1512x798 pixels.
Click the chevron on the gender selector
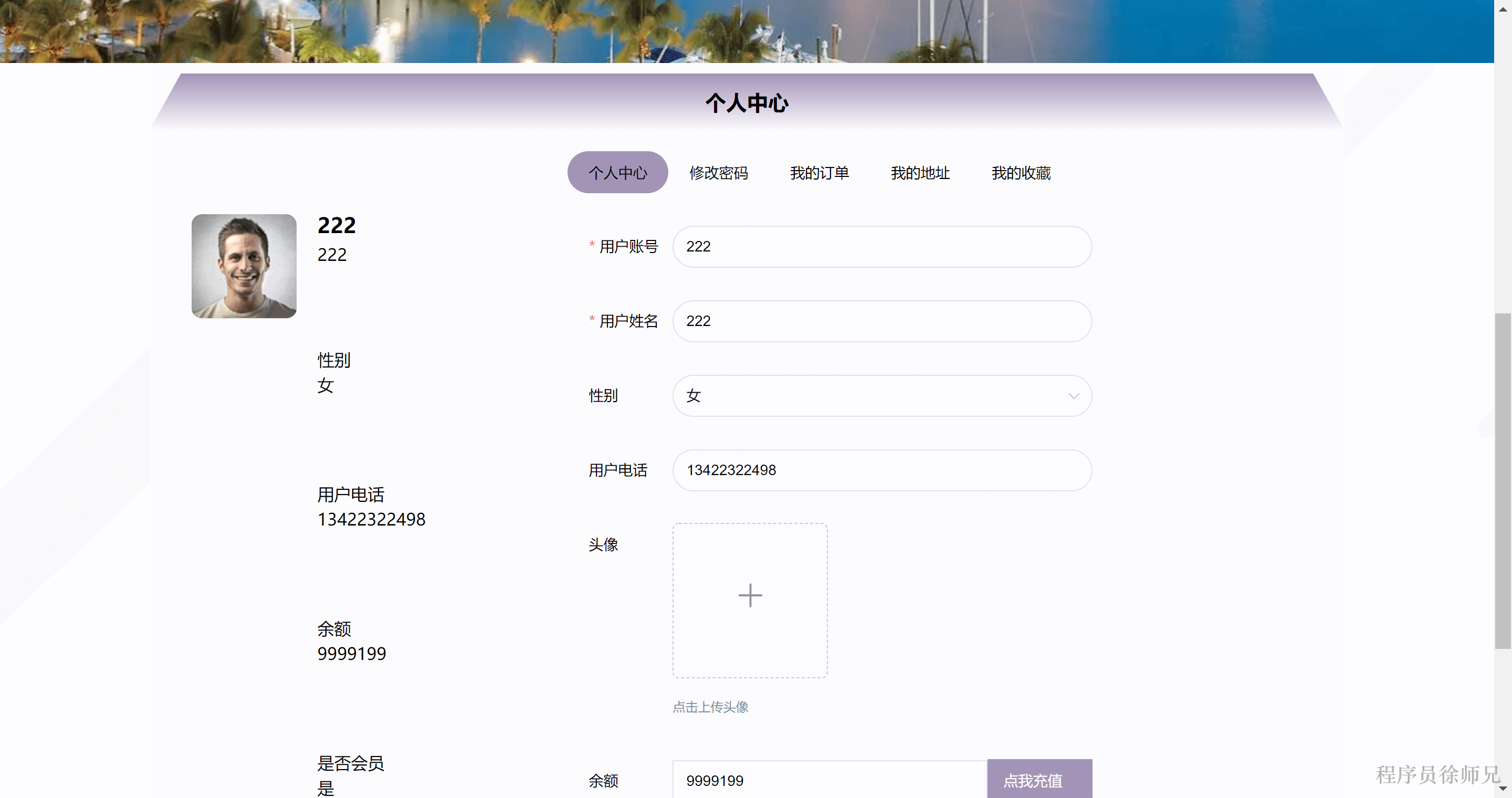[x=1074, y=396]
